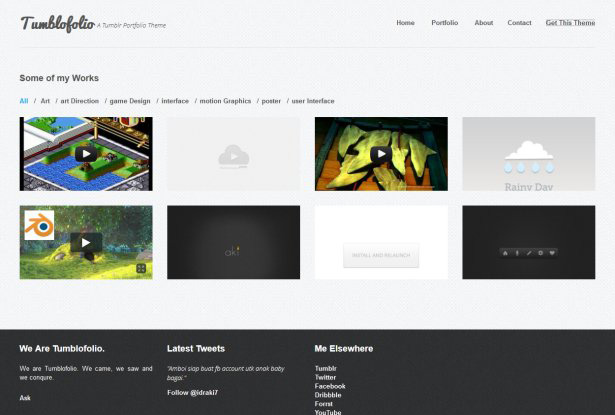The image size is (615, 415).
Task: Filter works by game Design
Action: [x=130, y=101]
